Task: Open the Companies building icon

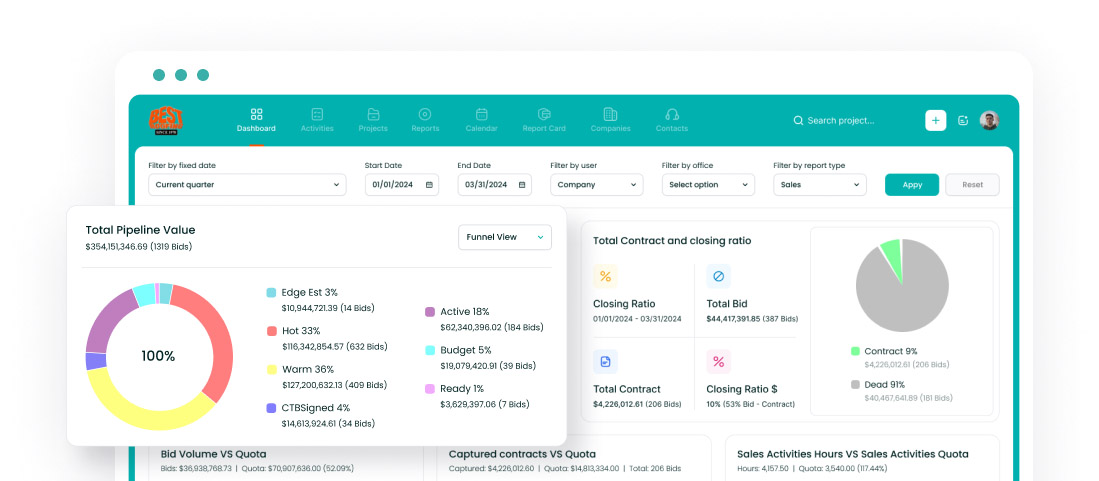Action: point(610,114)
